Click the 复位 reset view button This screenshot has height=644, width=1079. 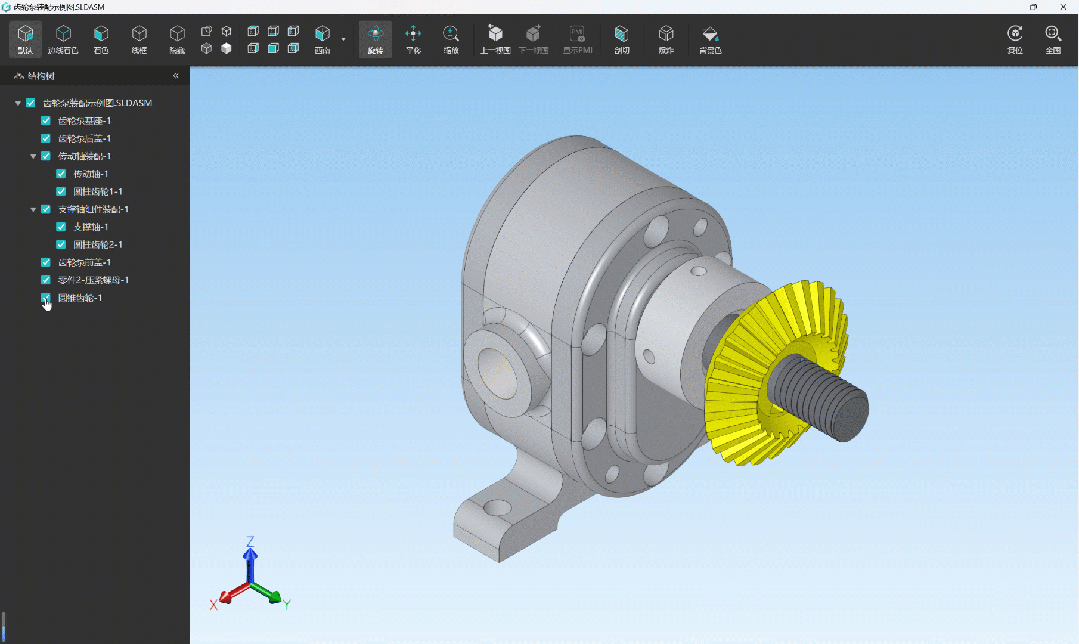coord(1015,38)
